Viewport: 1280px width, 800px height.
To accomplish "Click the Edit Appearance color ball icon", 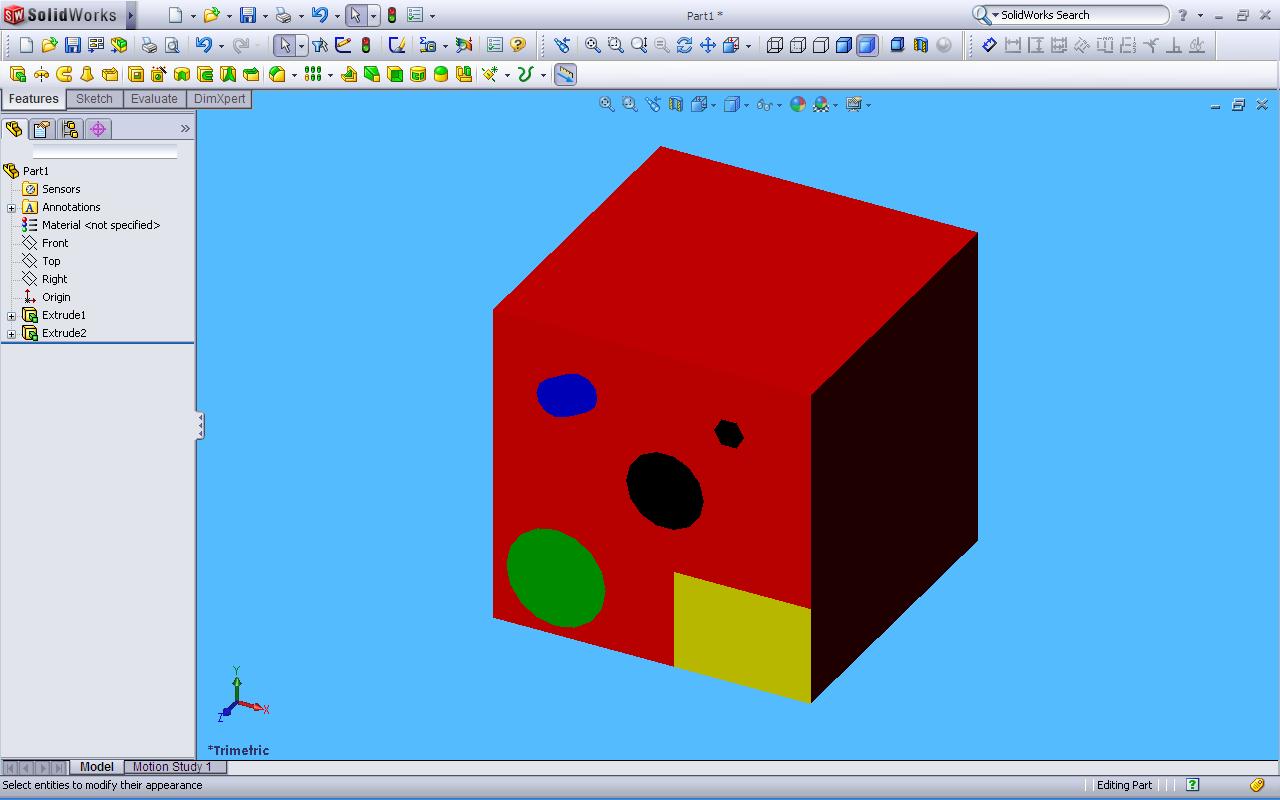I will coord(797,104).
